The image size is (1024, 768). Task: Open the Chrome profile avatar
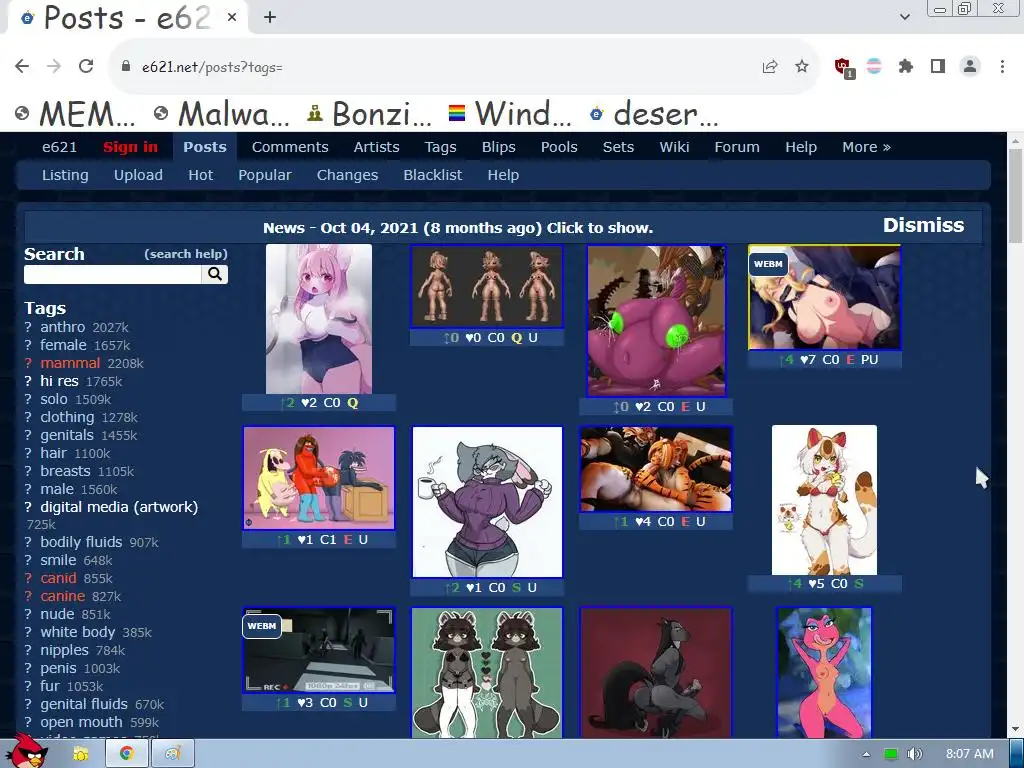coord(970,66)
